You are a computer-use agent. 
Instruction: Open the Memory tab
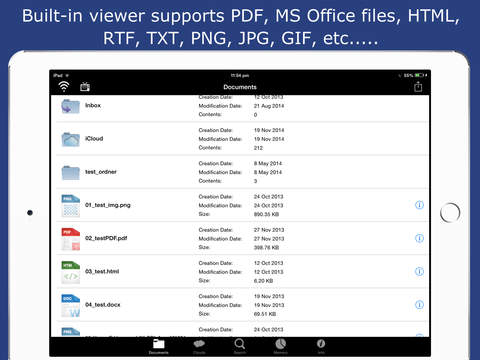(x=280, y=346)
